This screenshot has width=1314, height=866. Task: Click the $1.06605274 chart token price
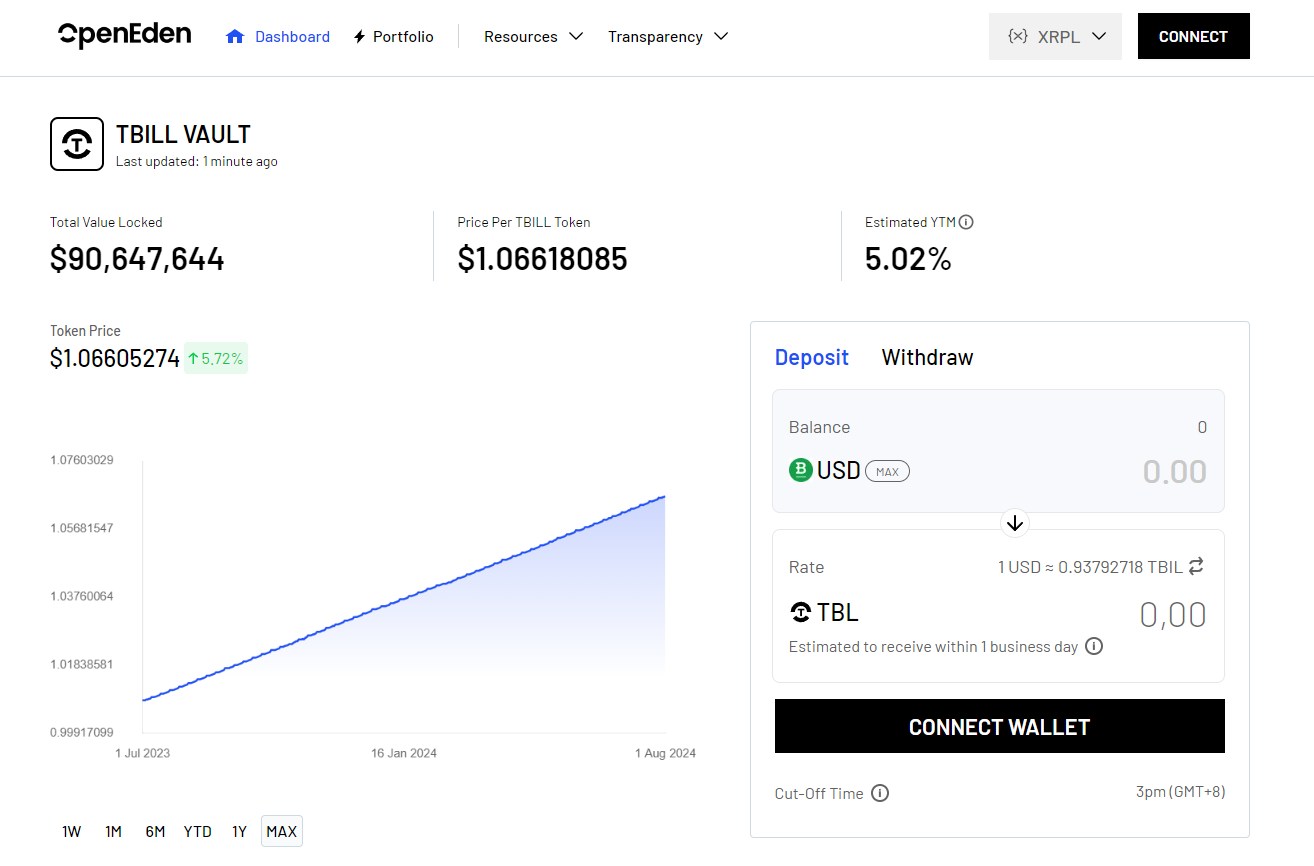click(115, 358)
